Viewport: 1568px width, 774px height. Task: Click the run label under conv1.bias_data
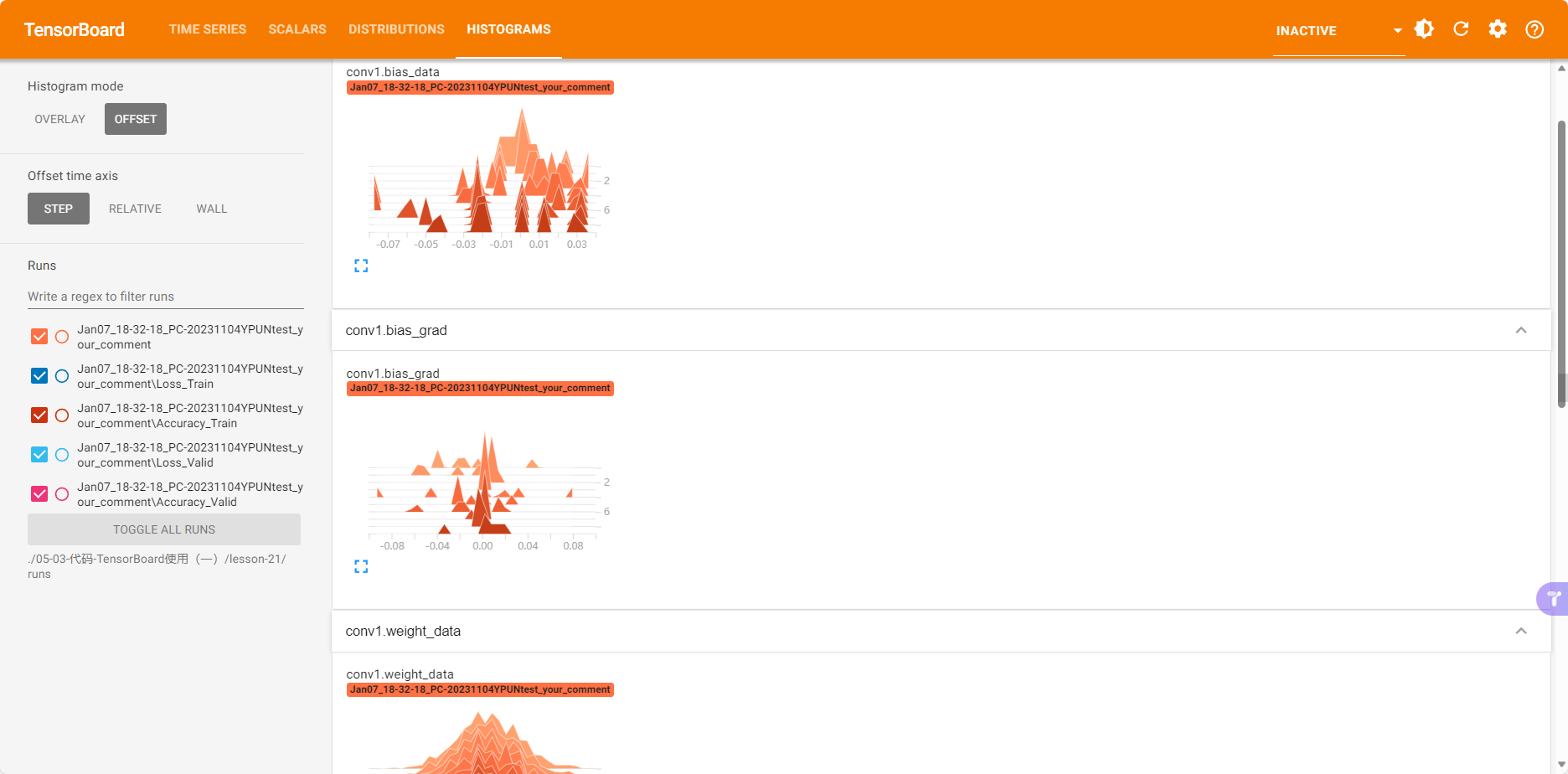pyautogui.click(x=480, y=87)
